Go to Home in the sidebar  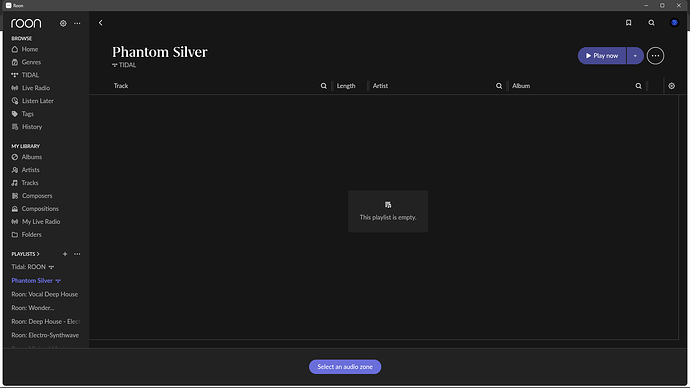tap(25, 49)
